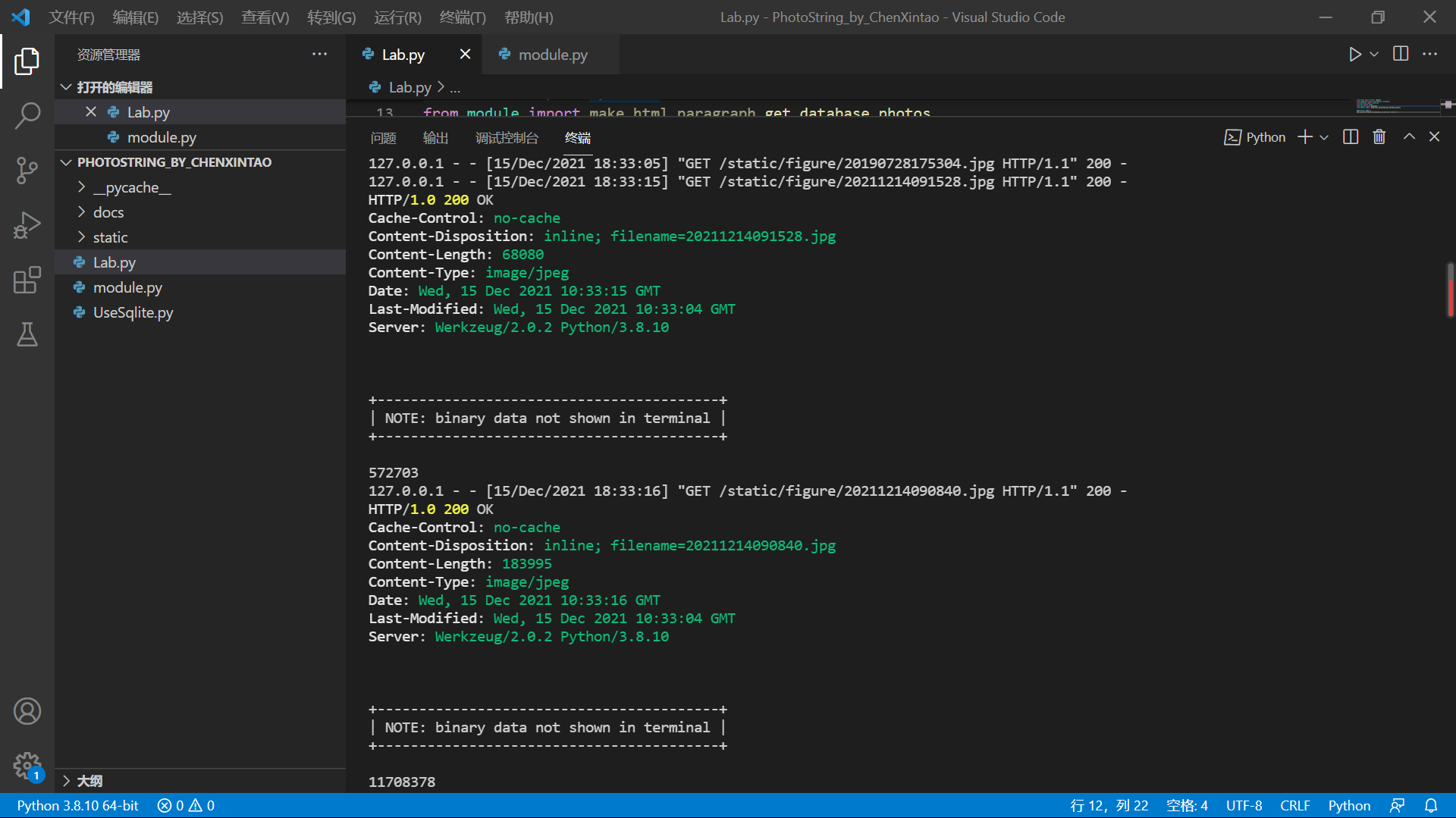Open the new terminal profile dropdown
This screenshot has height=818, width=1456.
click(1324, 137)
